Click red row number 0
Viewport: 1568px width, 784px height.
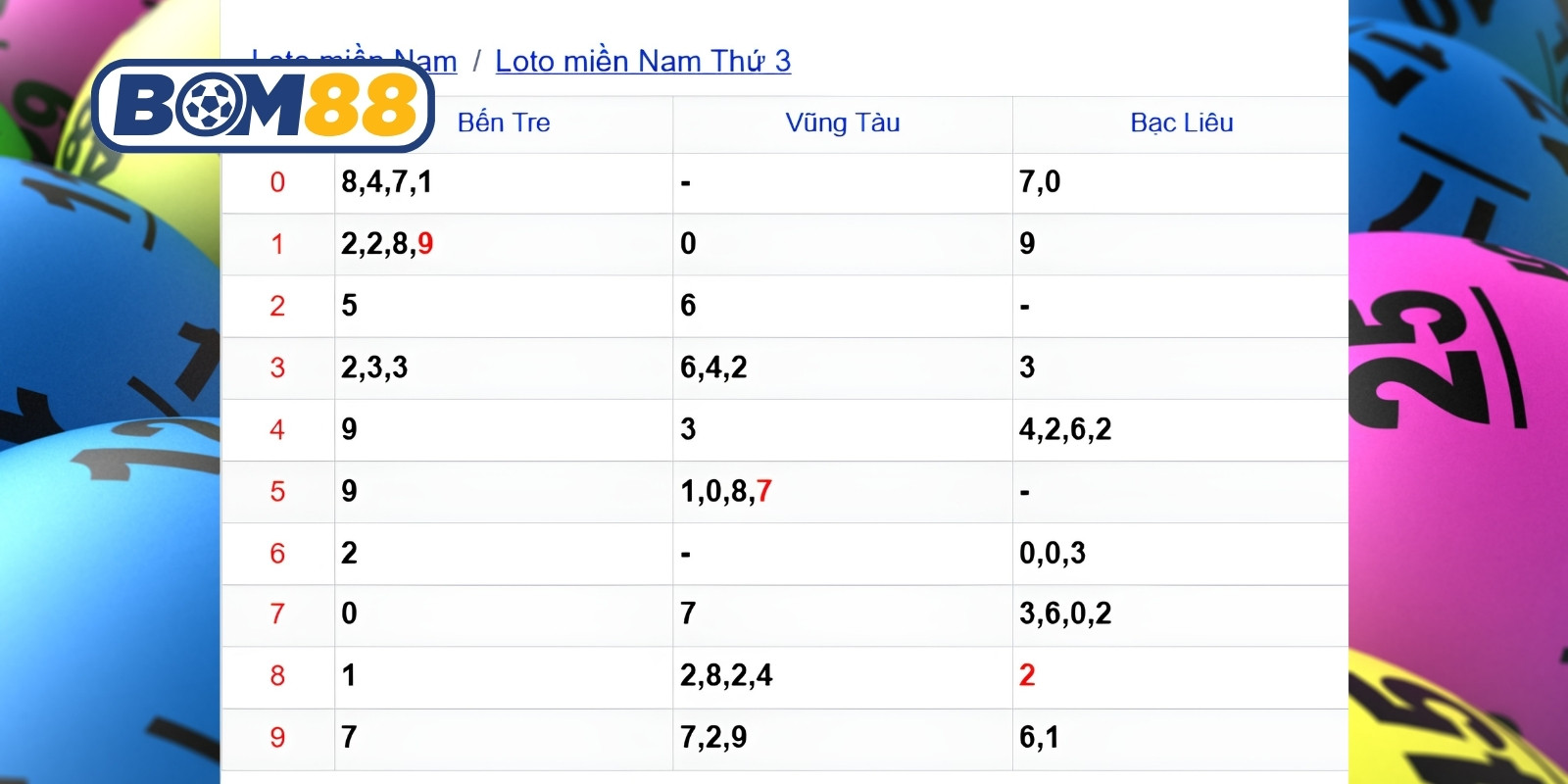(277, 182)
